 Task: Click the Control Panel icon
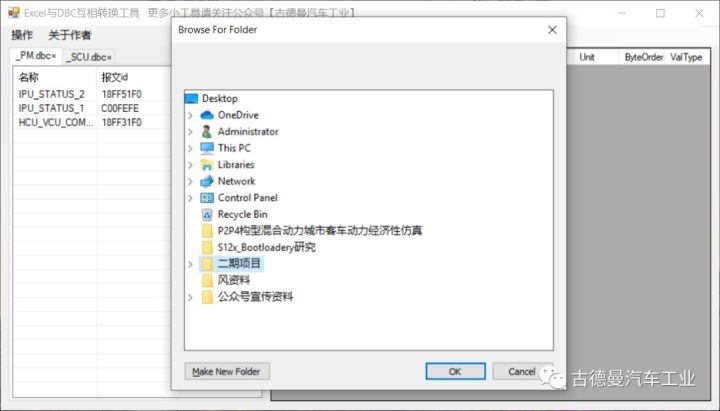pyautogui.click(x=207, y=197)
